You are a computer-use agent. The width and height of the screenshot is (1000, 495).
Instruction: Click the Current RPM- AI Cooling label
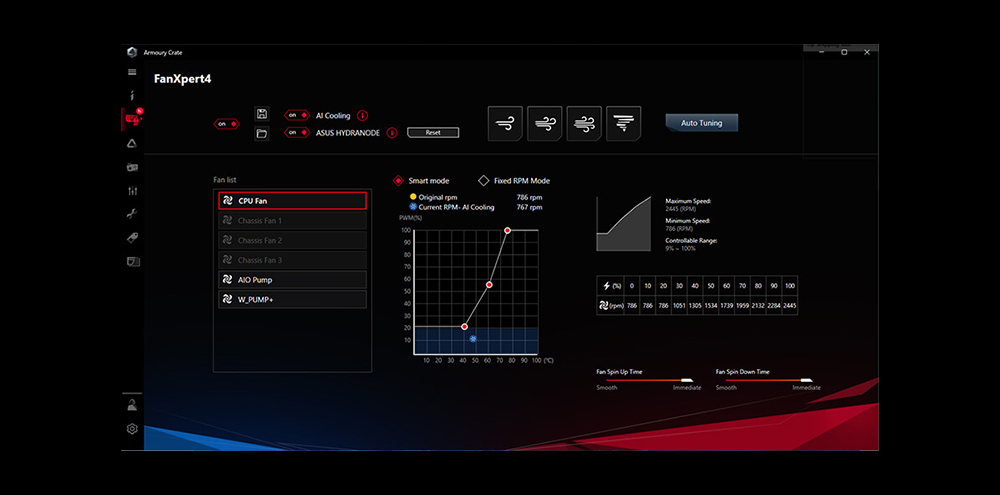point(457,207)
